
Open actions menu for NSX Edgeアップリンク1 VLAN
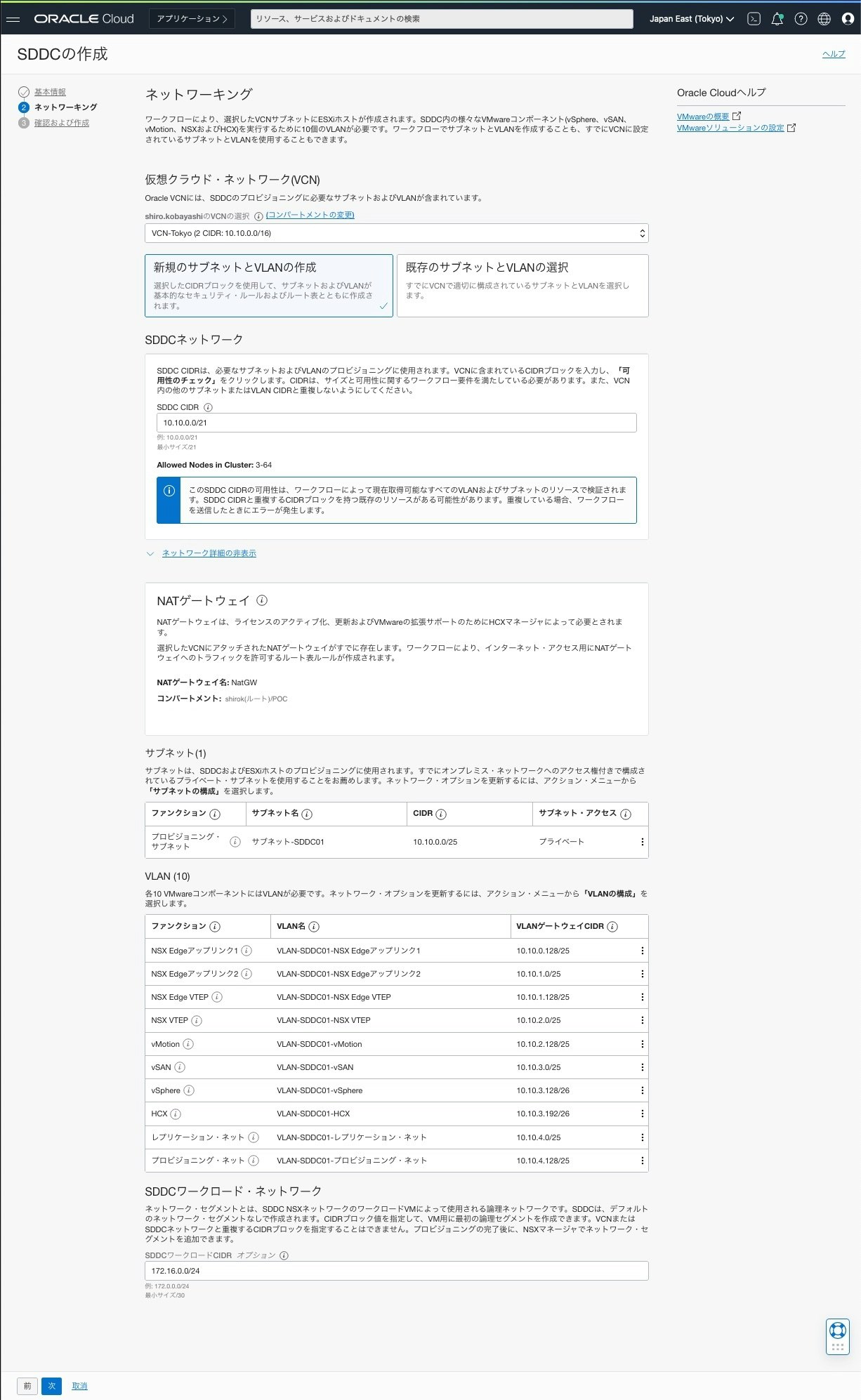[x=642, y=951]
